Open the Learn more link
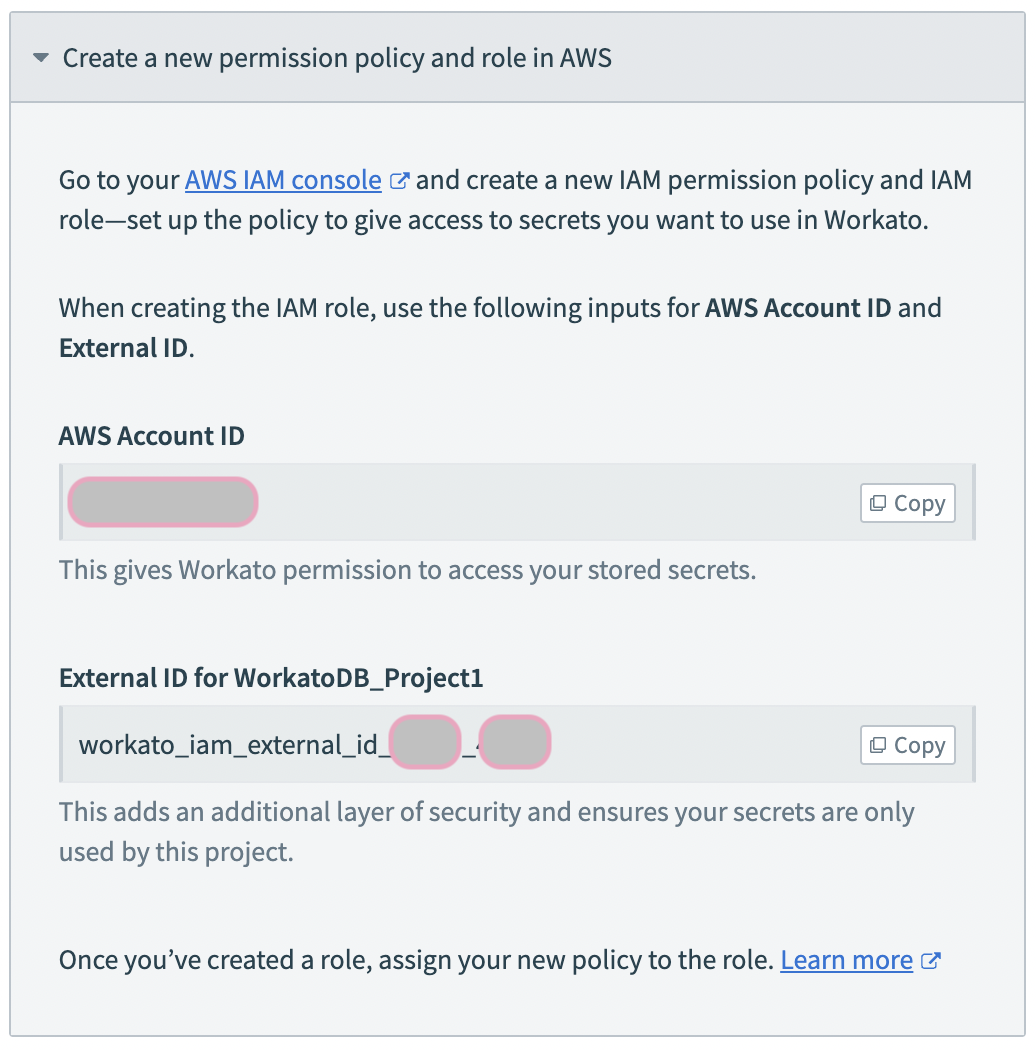This screenshot has width=1036, height=1050. tap(847, 959)
